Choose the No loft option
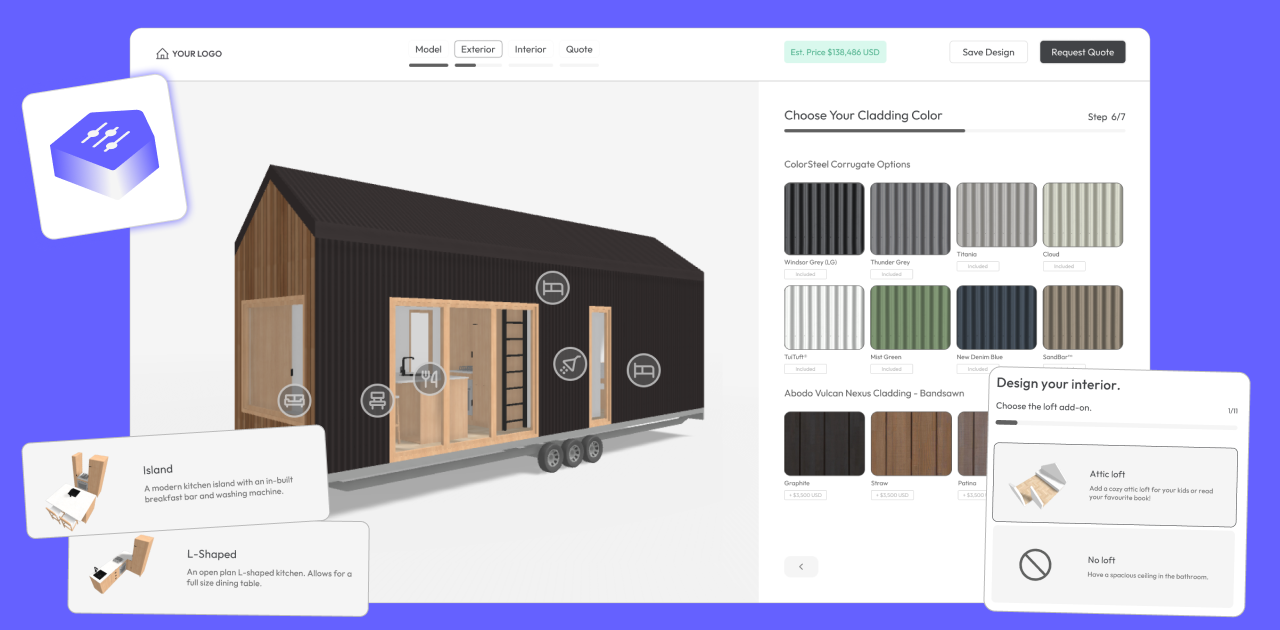Screen dimensions: 1280x630 1115,565
